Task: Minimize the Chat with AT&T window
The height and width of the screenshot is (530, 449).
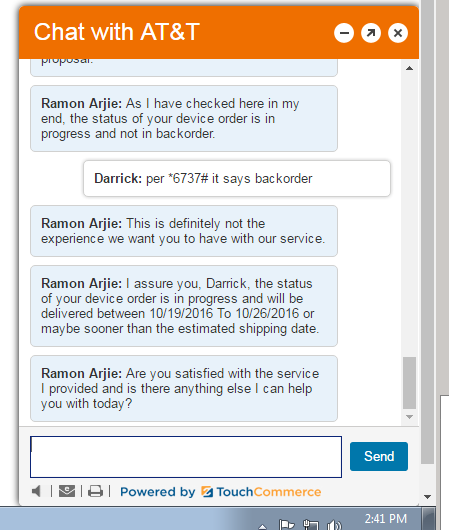Action: pyautogui.click(x=344, y=33)
